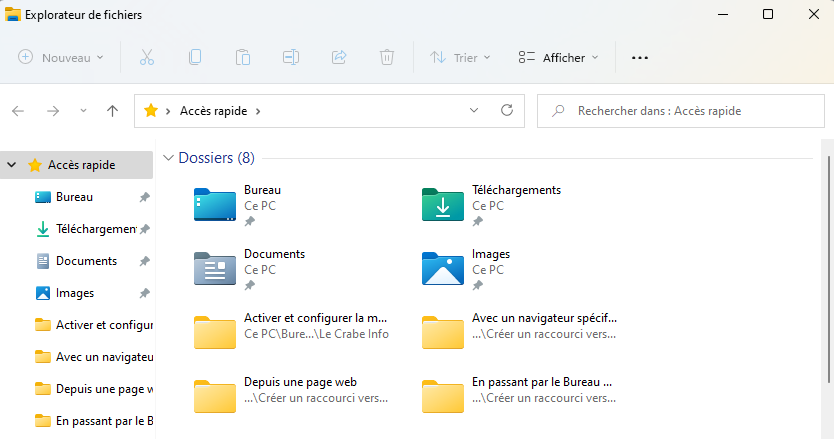
Task: Open the Afficher view dropdown
Action: pos(558,57)
